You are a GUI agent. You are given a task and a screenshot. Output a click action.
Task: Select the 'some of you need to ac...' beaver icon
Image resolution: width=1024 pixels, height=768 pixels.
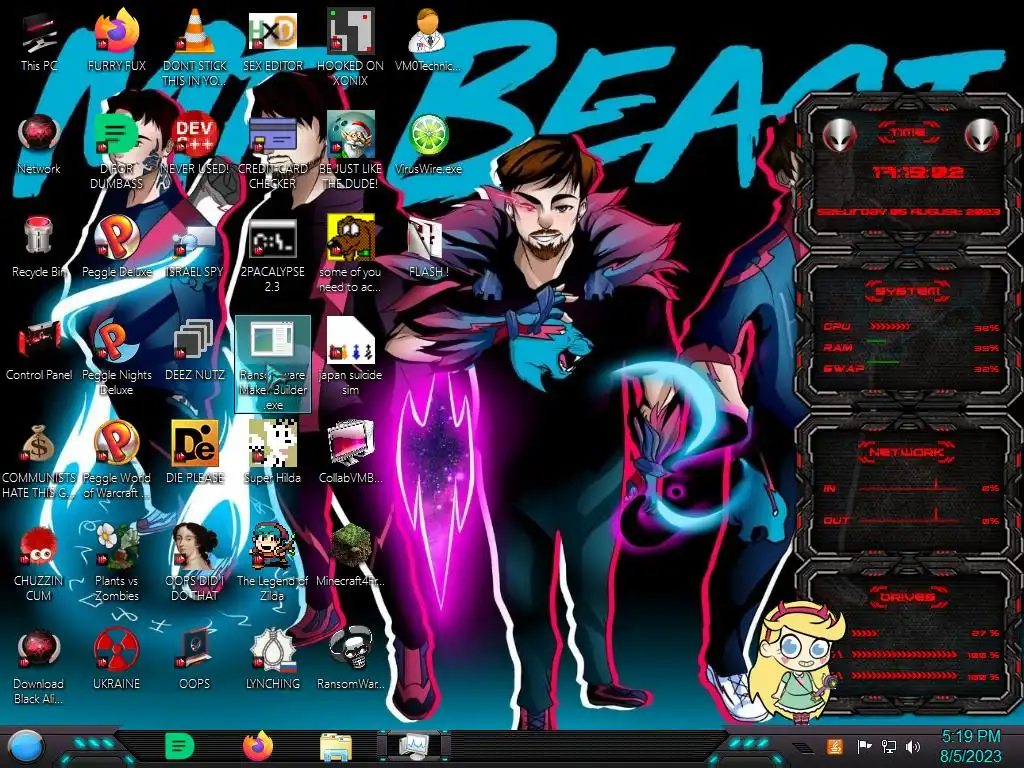[351, 238]
